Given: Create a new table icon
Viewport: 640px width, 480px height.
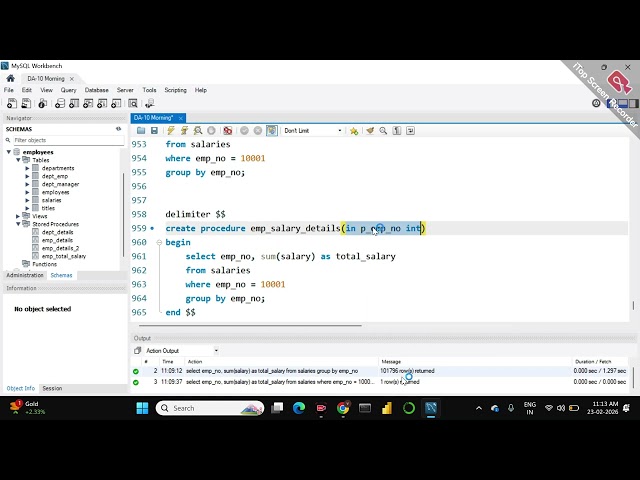Looking at the screenshot, I should point(74,104).
